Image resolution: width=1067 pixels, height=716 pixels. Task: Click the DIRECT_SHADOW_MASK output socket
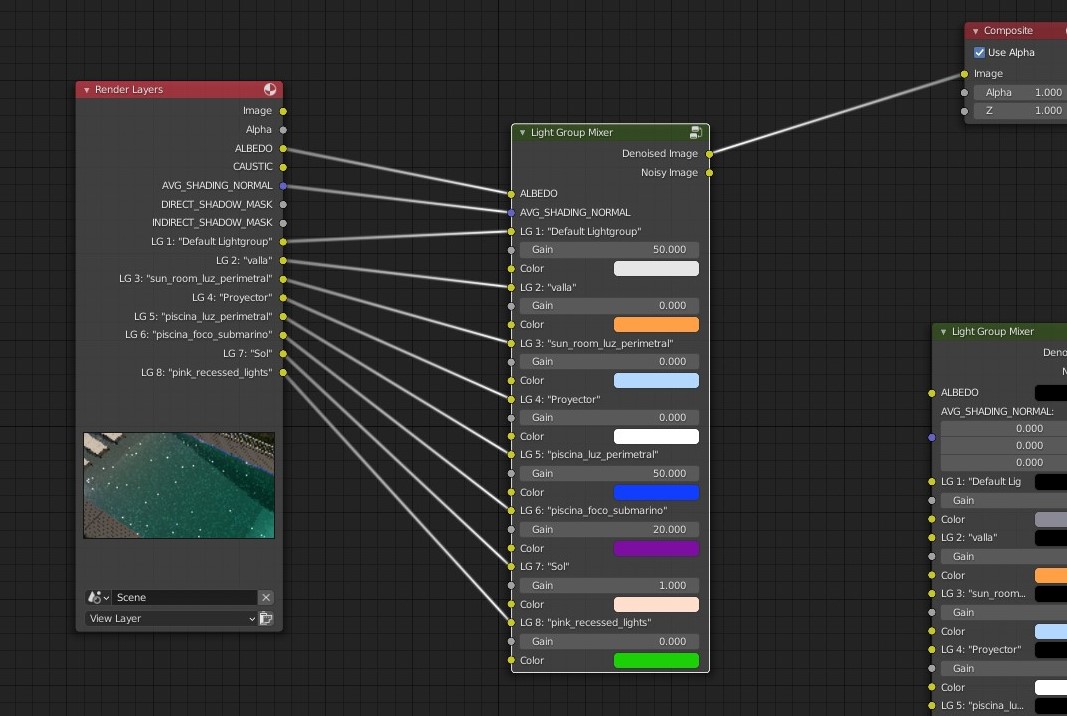pos(283,205)
